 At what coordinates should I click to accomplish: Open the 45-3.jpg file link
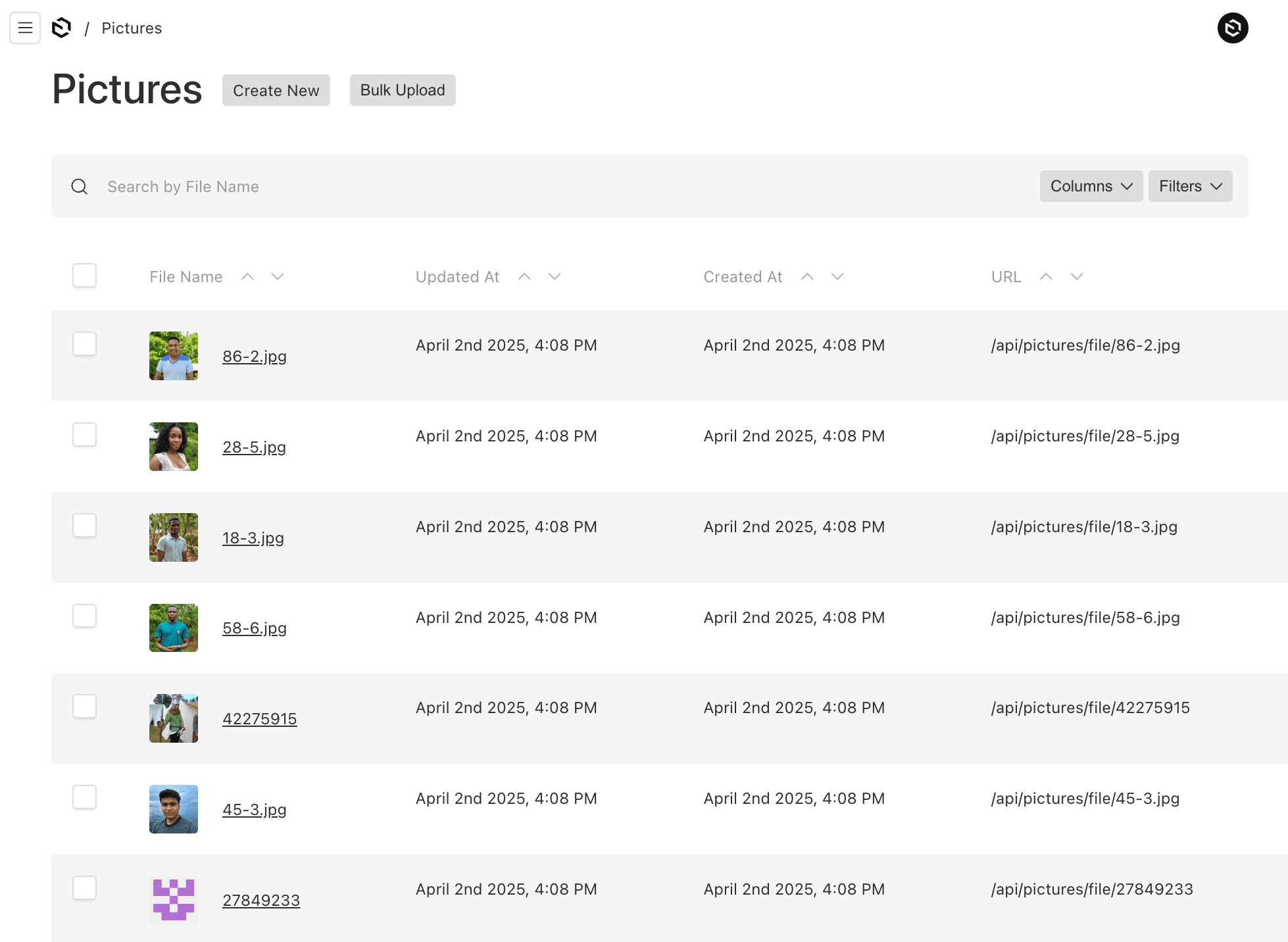[255, 810]
